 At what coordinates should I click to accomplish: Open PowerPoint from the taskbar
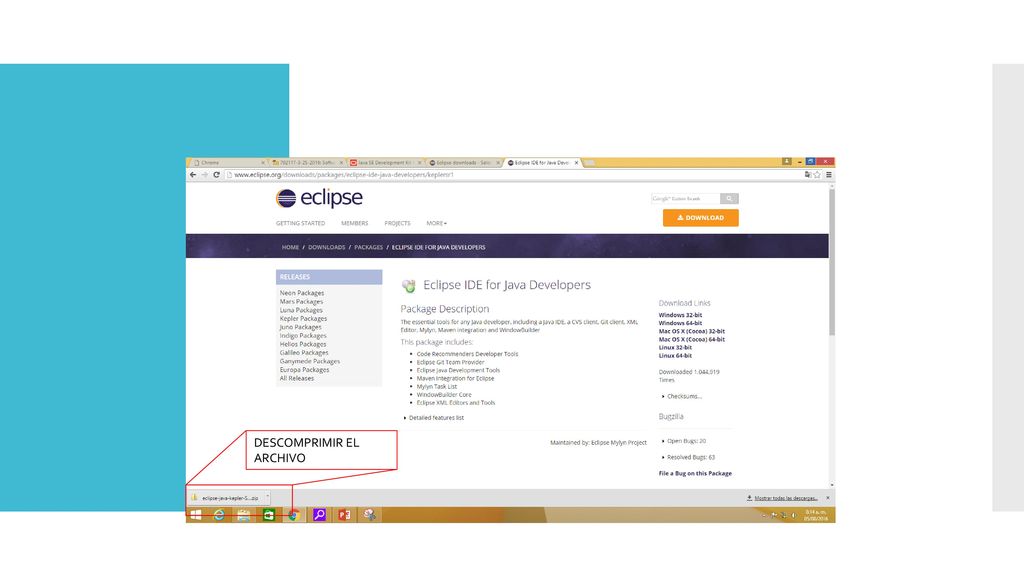[344, 515]
